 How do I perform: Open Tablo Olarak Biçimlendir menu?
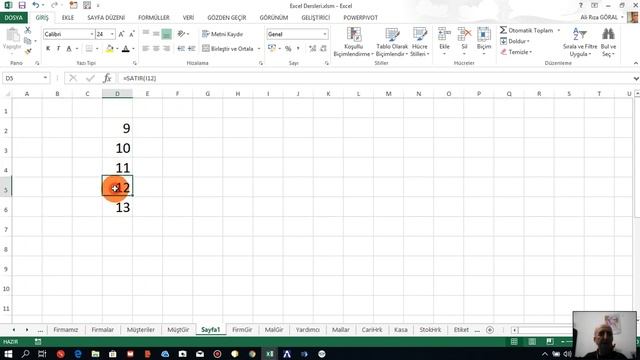click(x=392, y=42)
